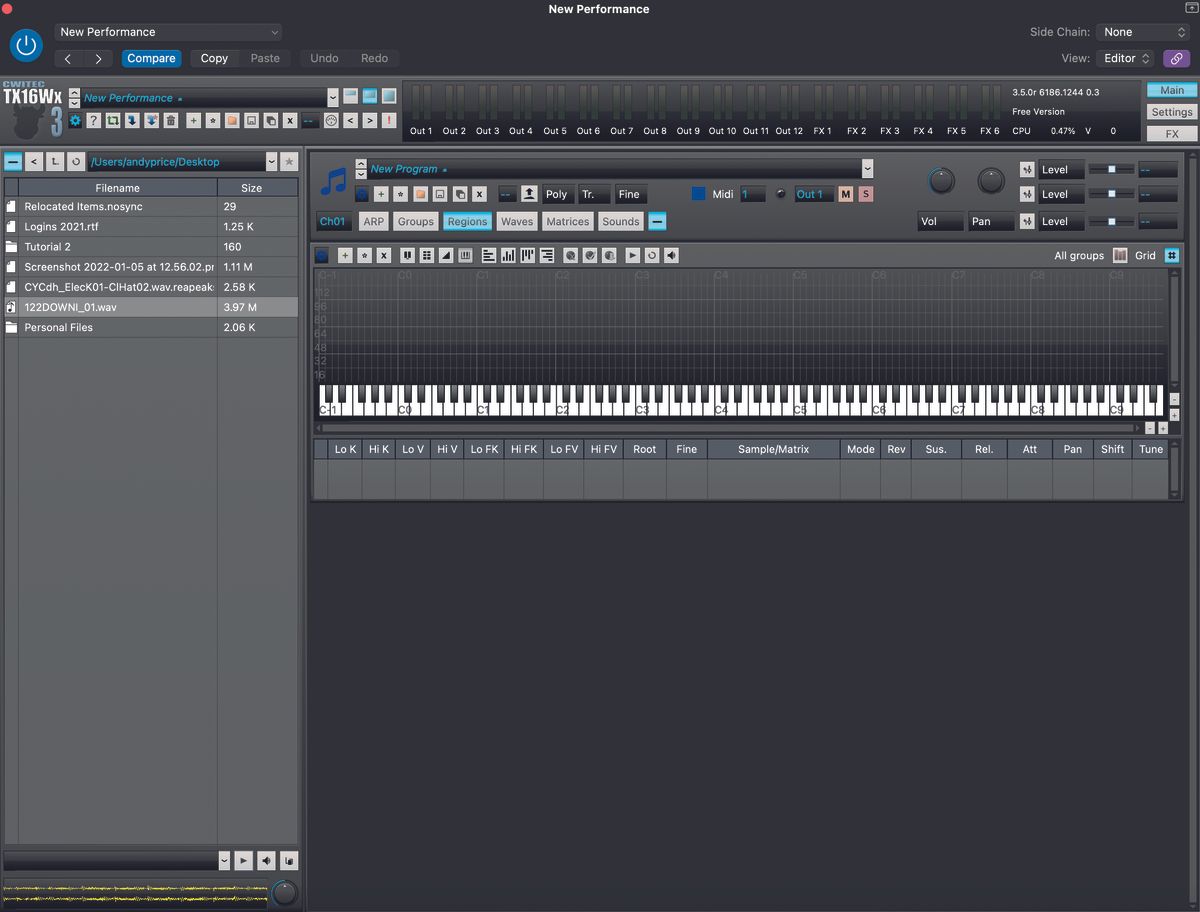Switch to the Waves tab

(x=516, y=221)
